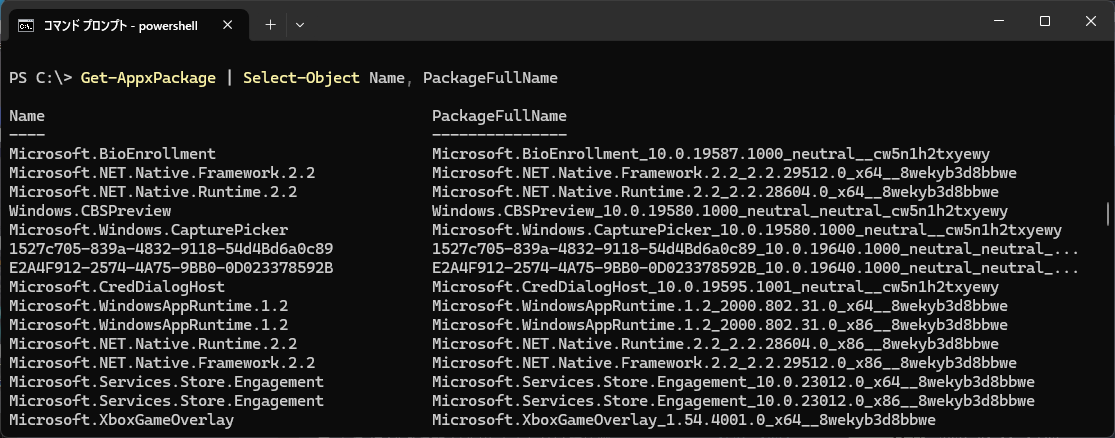Minimize the terminal window
This screenshot has height=438, width=1115.
(x=999, y=21)
